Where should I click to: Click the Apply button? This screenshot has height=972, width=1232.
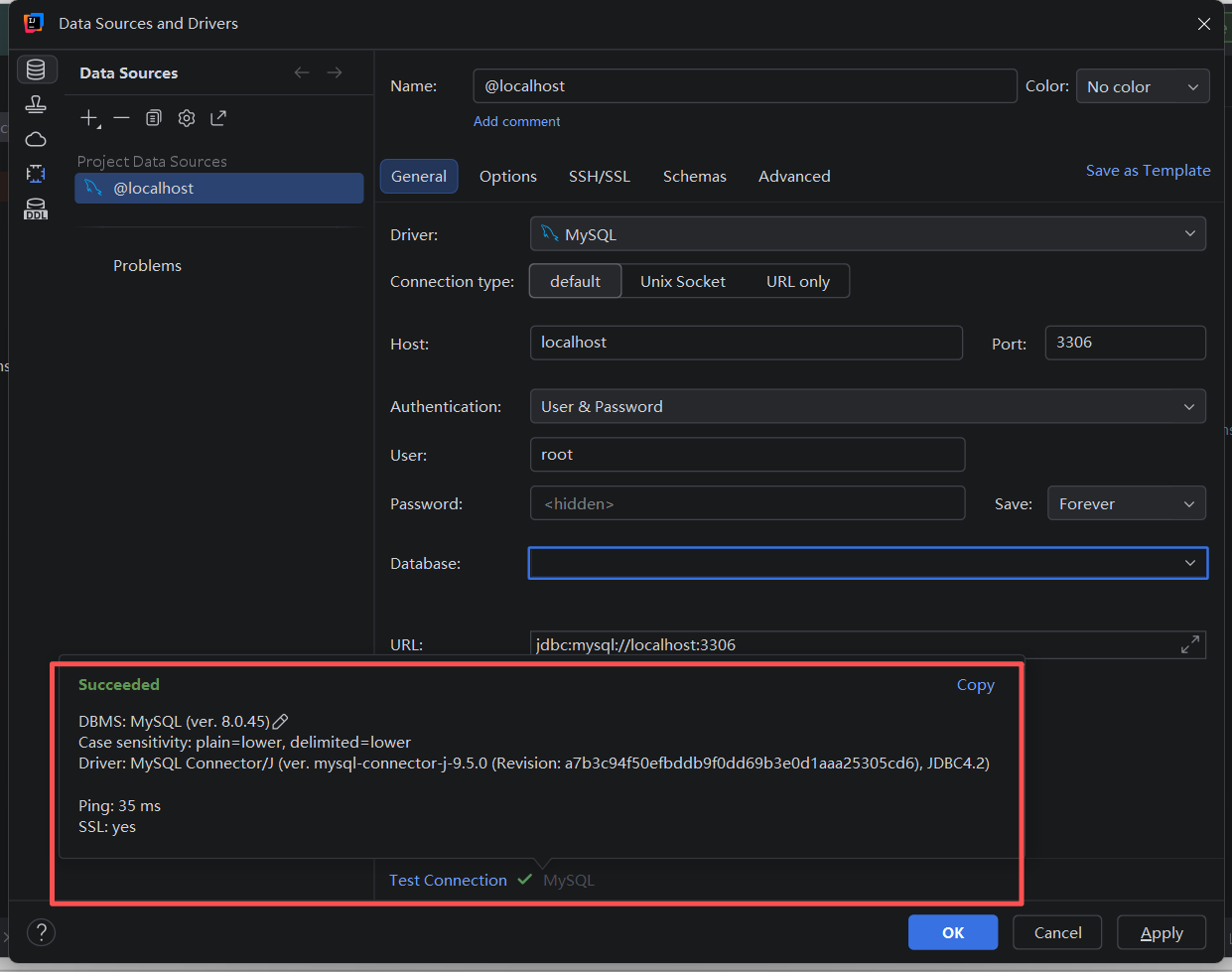point(1162,932)
